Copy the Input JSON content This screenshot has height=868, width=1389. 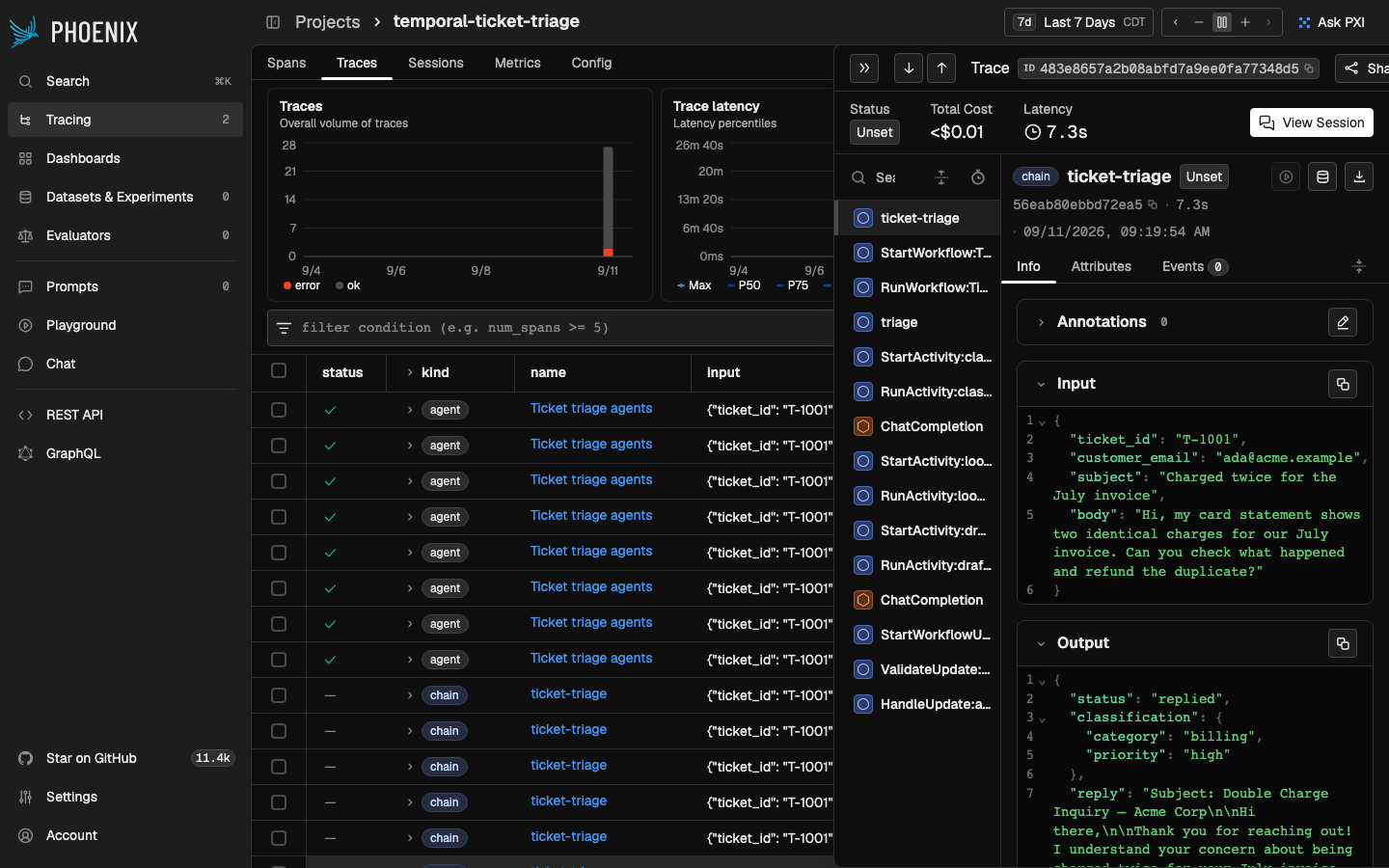(1343, 384)
